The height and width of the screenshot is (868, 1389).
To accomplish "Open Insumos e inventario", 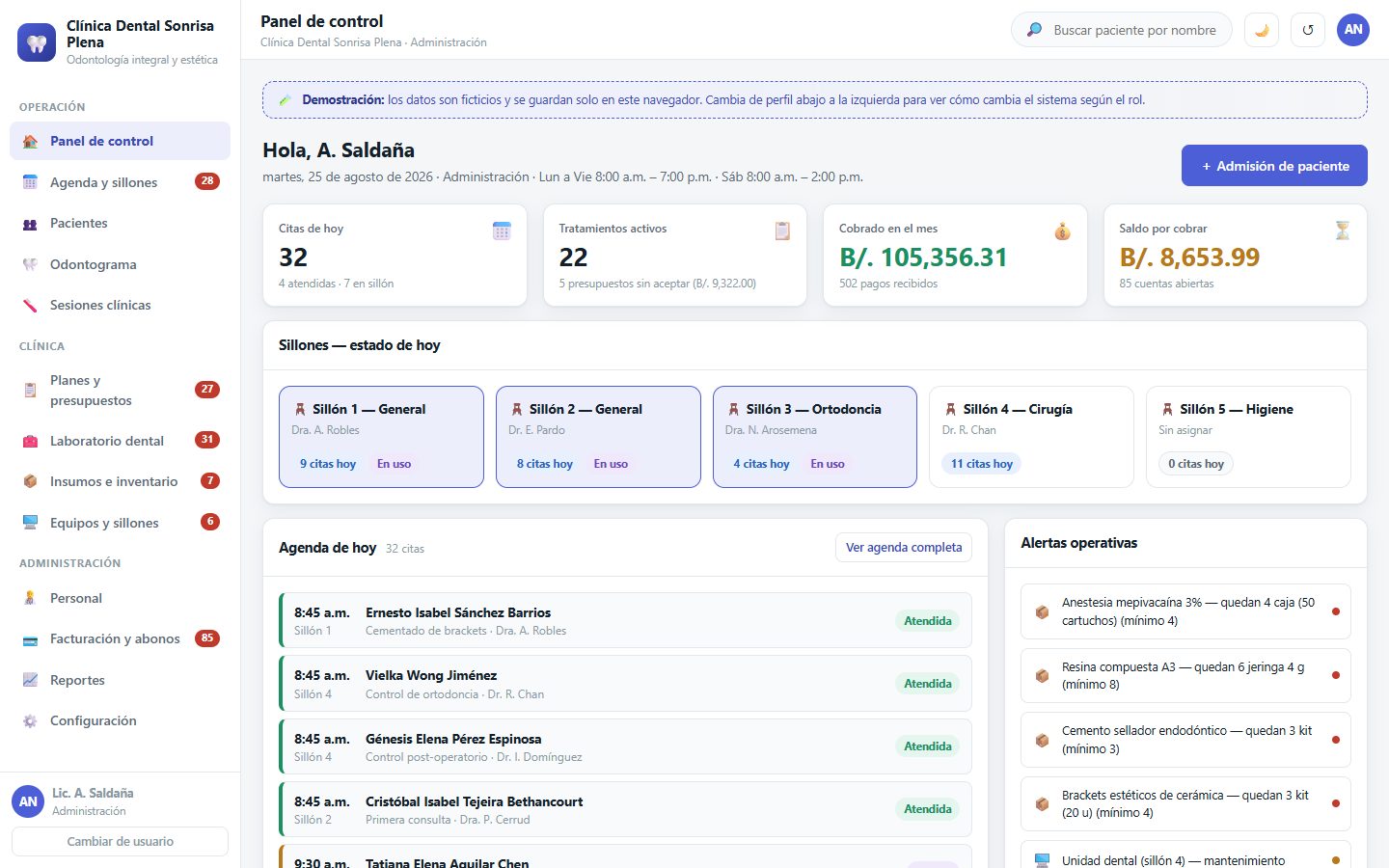I will 120,481.
